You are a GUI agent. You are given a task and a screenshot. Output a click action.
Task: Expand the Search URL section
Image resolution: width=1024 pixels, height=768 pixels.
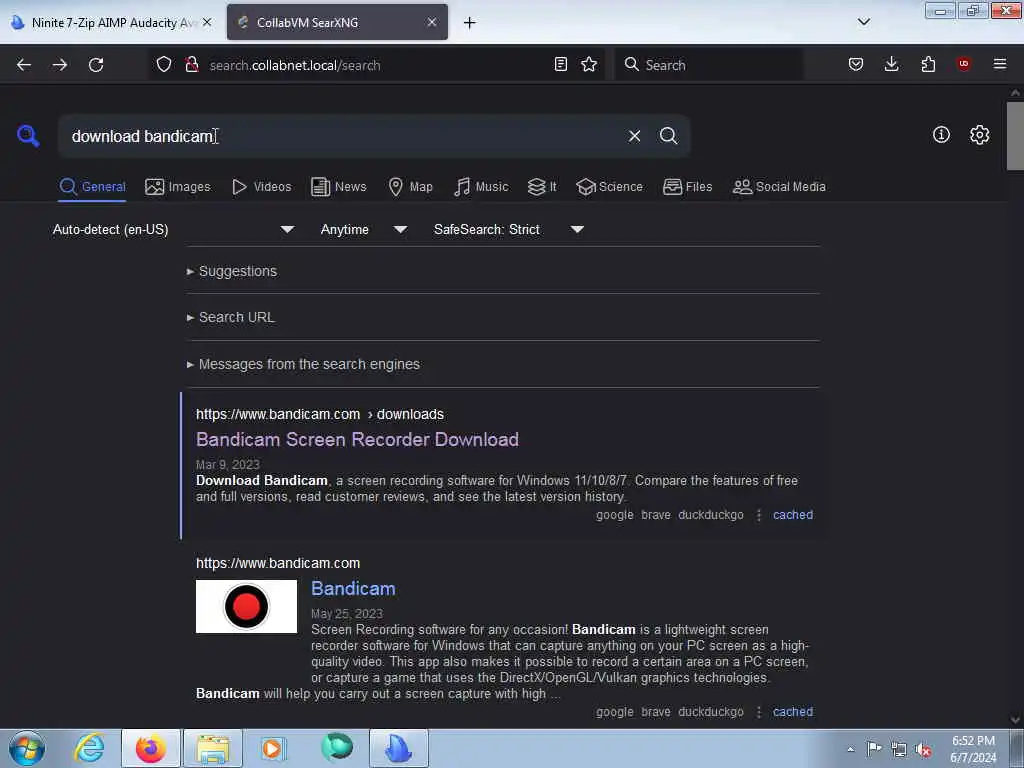pyautogui.click(x=231, y=317)
